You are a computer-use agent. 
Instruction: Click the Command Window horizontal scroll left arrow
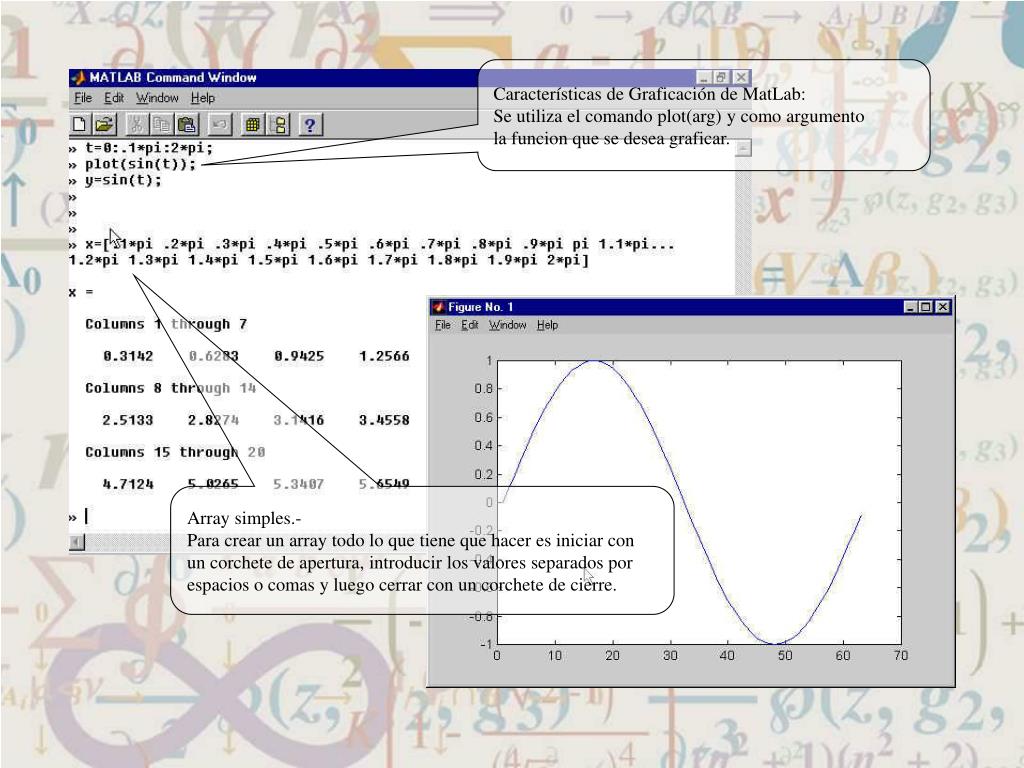77,541
